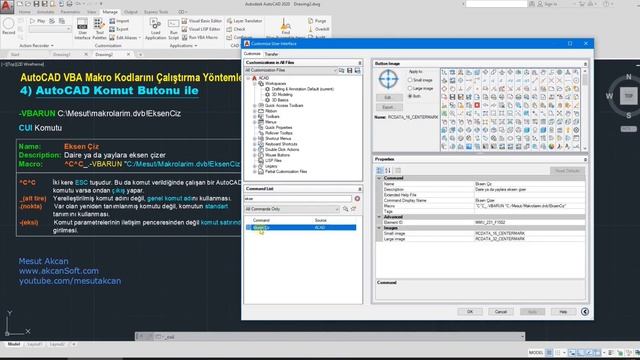The width and height of the screenshot is (640, 360).
Task: Click the Plot icon in Quick Access
Action: [69, 4]
